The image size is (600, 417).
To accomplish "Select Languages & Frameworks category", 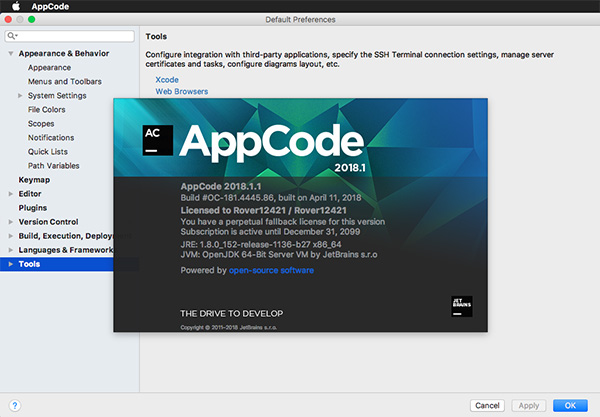I will click(x=66, y=250).
